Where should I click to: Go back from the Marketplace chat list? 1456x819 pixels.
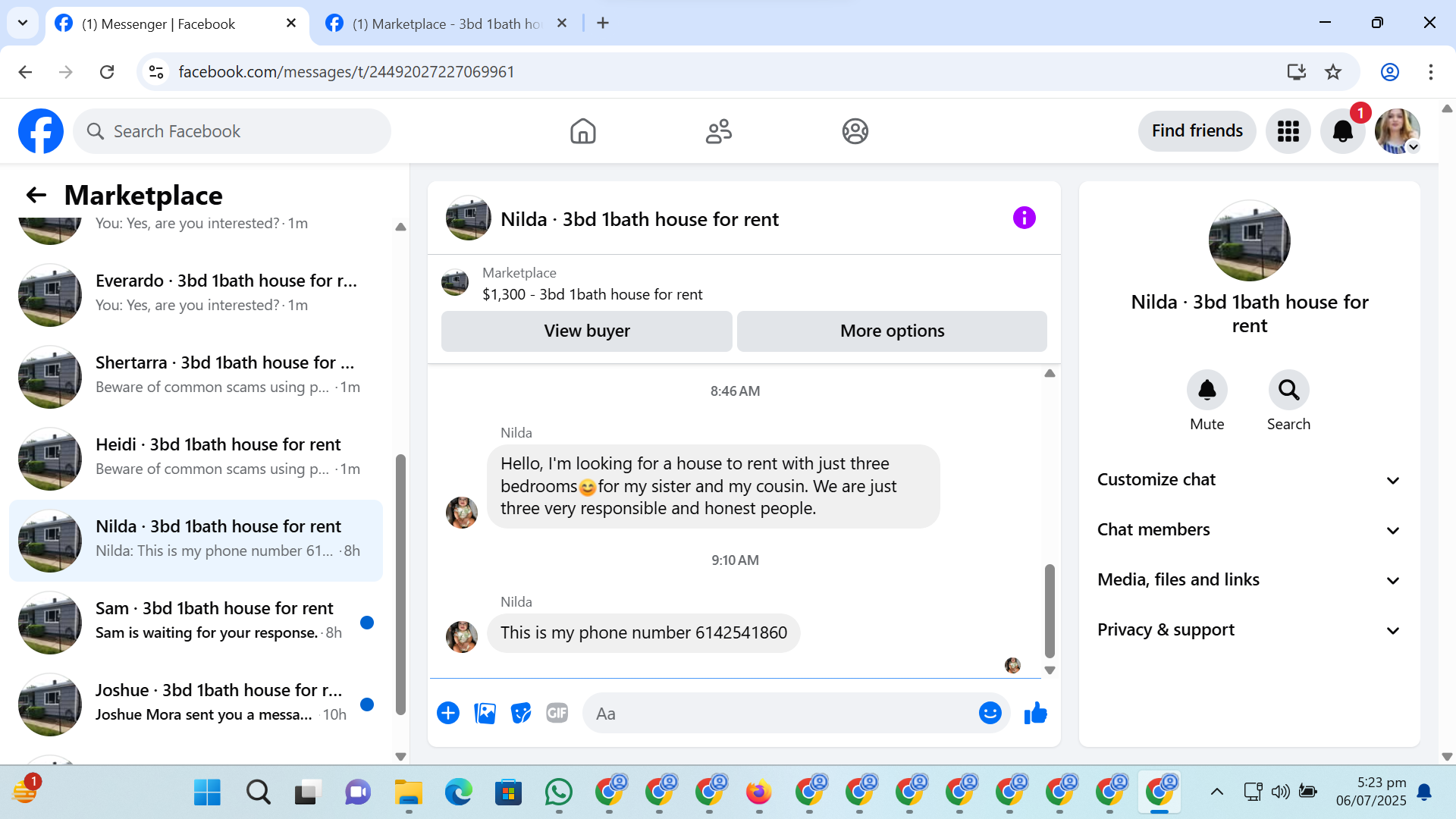pos(36,195)
